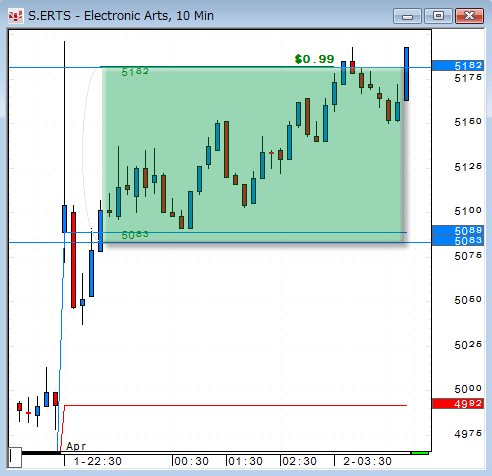
Task: Click the horizontal scrollbar thumb at bottom left
Action: pos(15,457)
